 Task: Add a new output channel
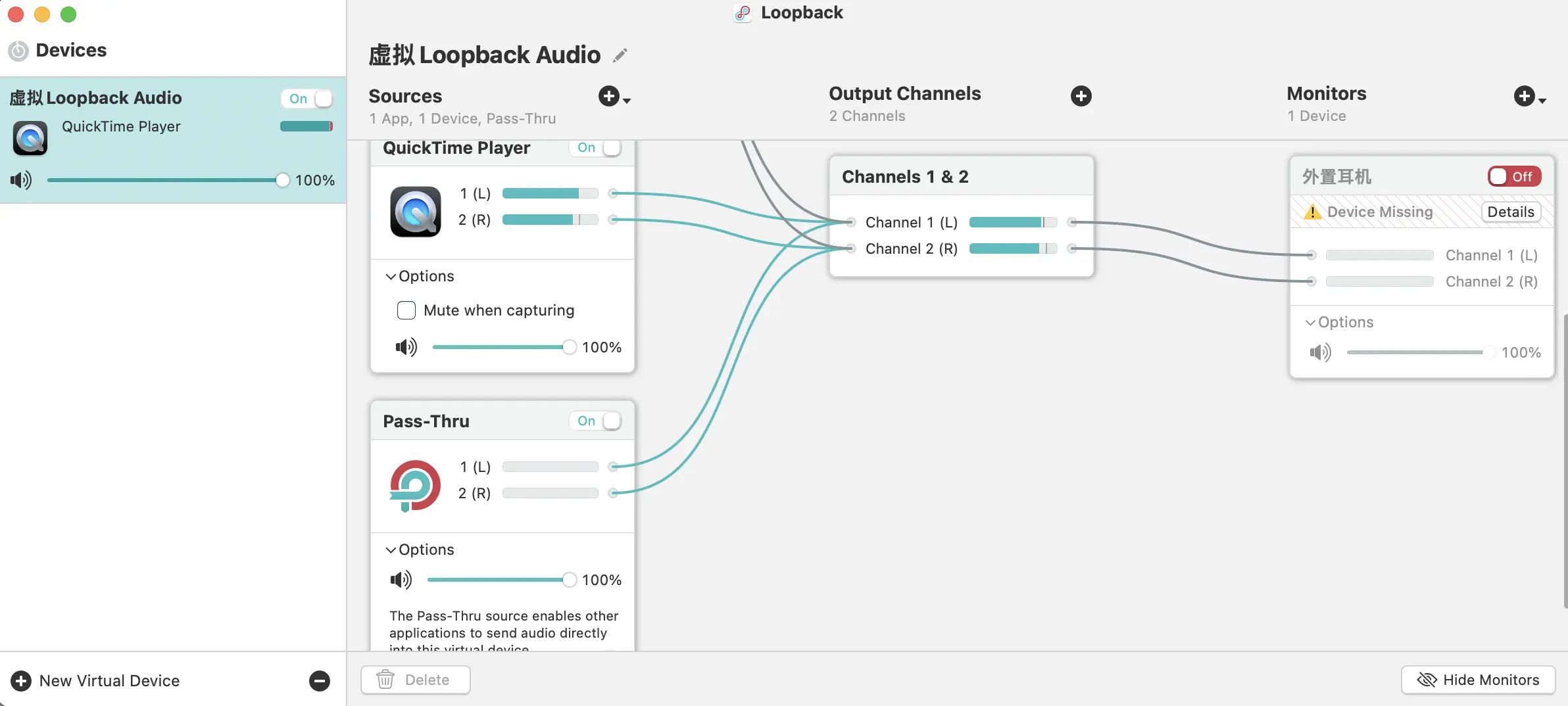pos(1081,96)
